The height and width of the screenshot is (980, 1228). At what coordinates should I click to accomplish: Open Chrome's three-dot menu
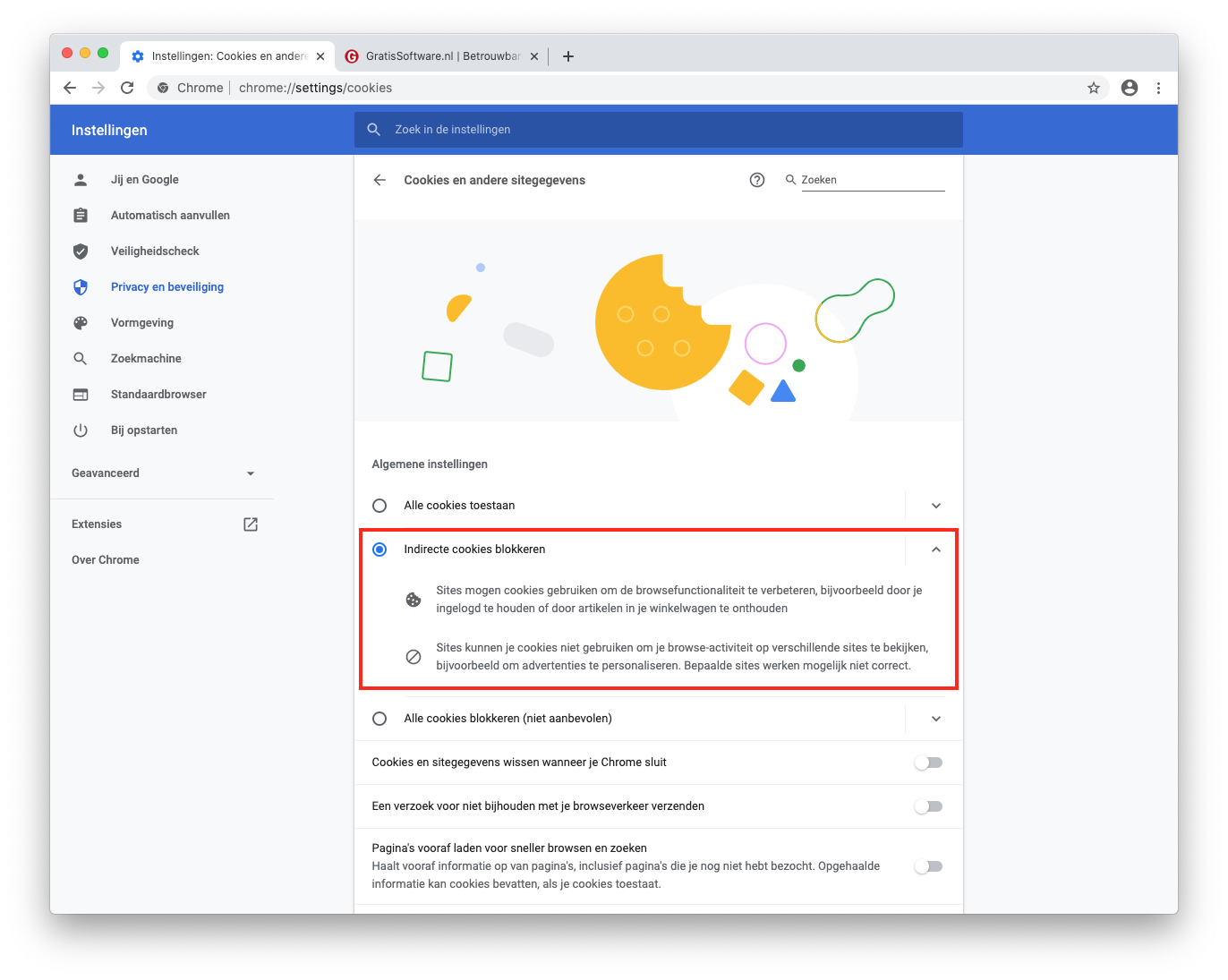1158,88
